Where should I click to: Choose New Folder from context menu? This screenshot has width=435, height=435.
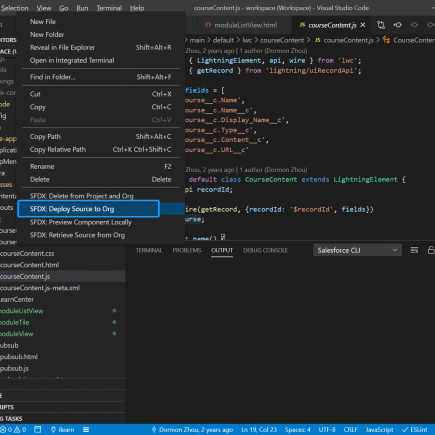101,35
